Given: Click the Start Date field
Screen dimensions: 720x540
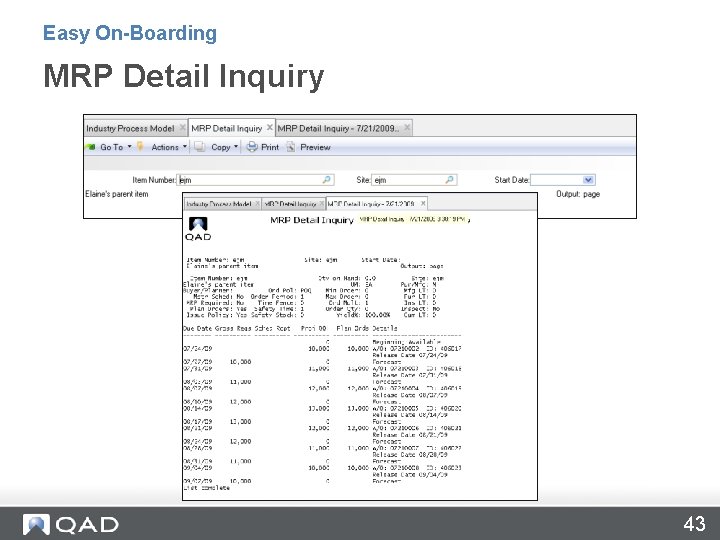Looking at the screenshot, I should [x=562, y=180].
